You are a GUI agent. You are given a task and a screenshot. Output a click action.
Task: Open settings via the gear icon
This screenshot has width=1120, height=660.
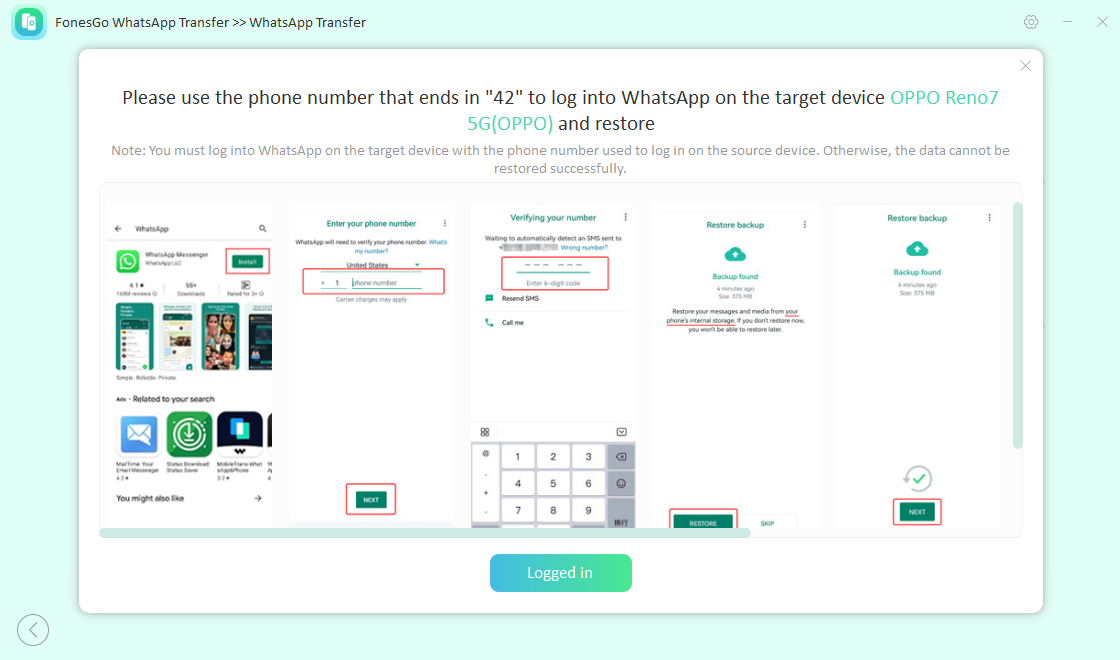pos(1031,22)
